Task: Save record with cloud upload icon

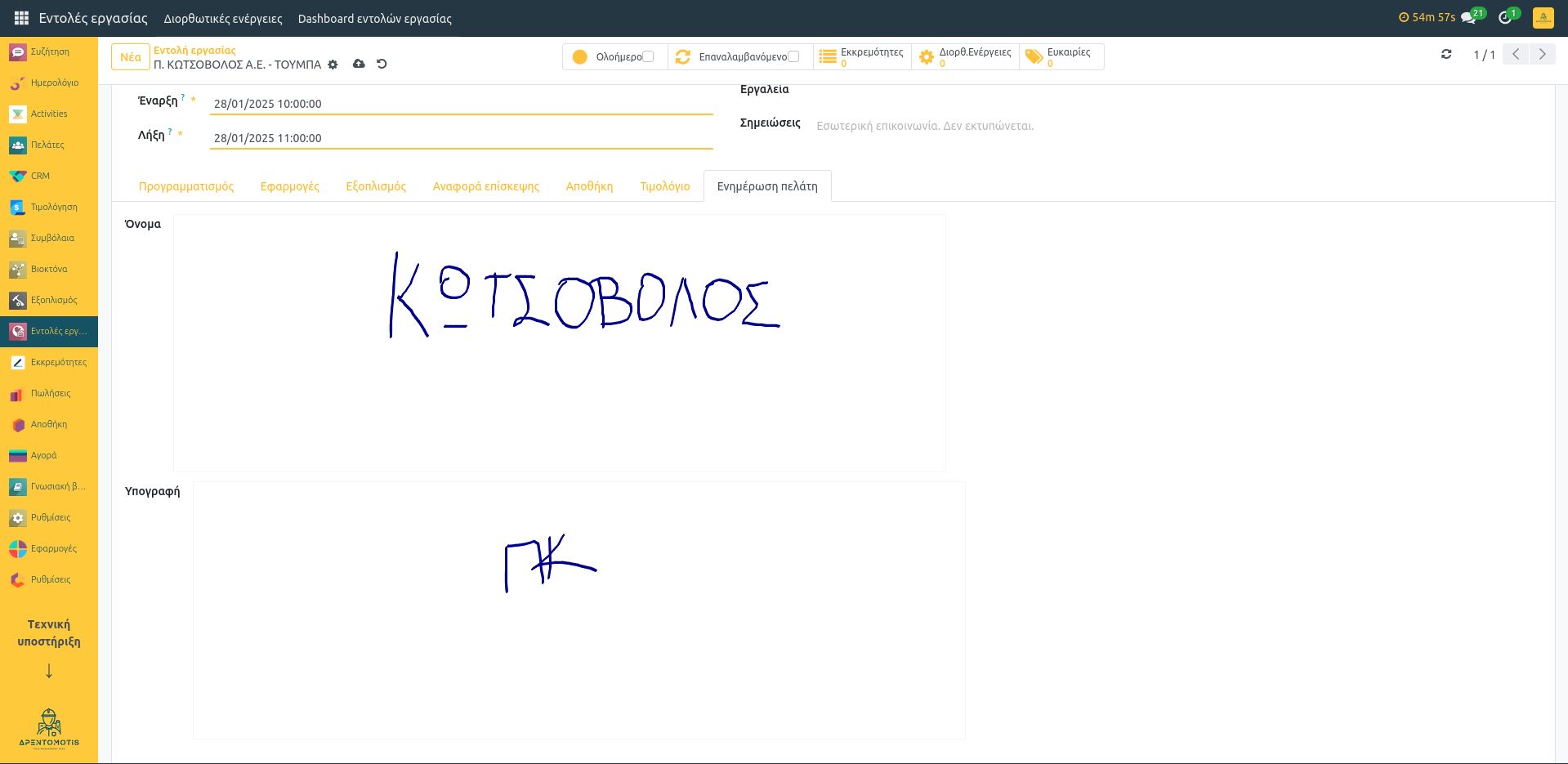Action: (359, 64)
